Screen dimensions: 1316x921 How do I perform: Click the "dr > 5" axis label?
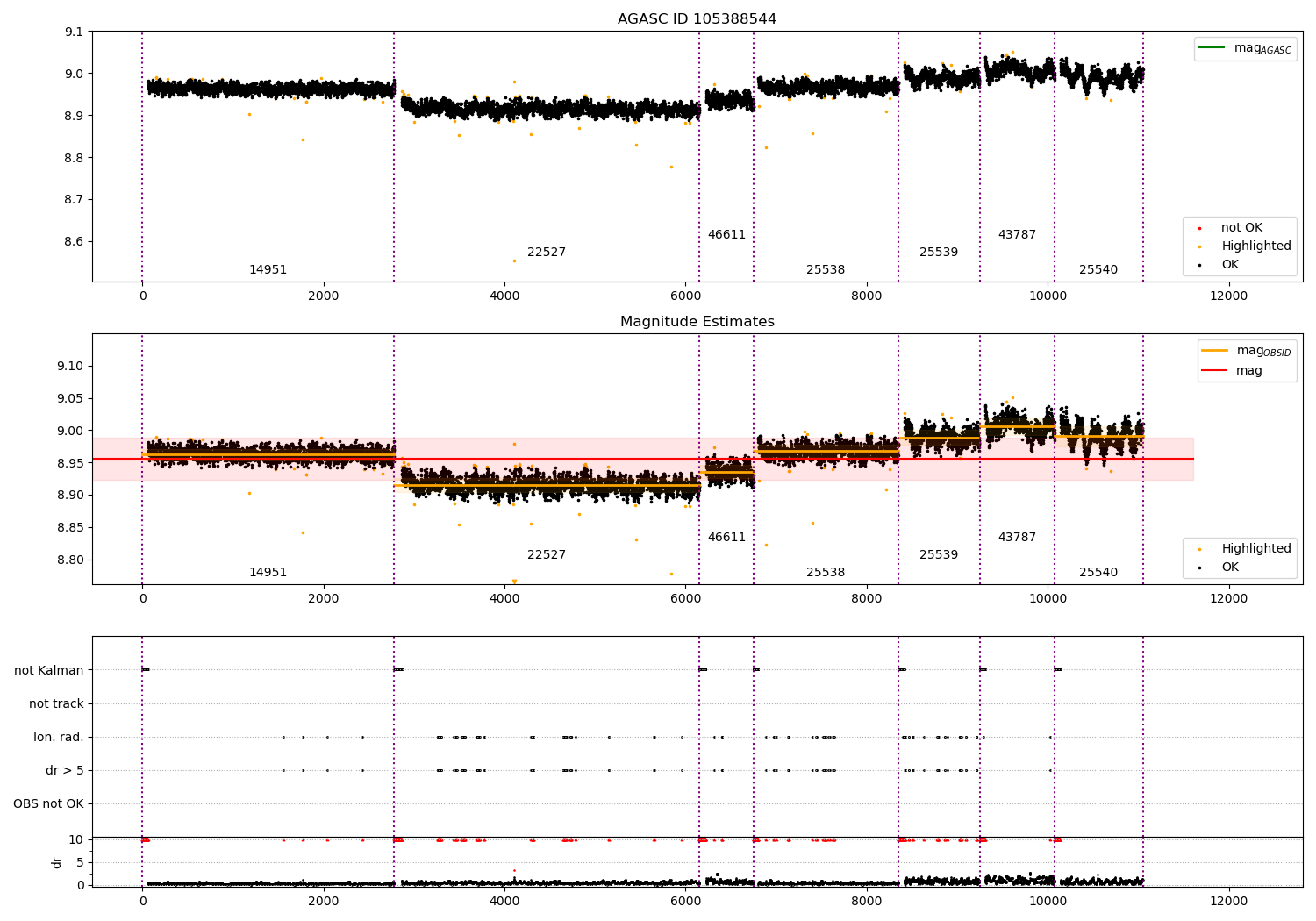65,771
